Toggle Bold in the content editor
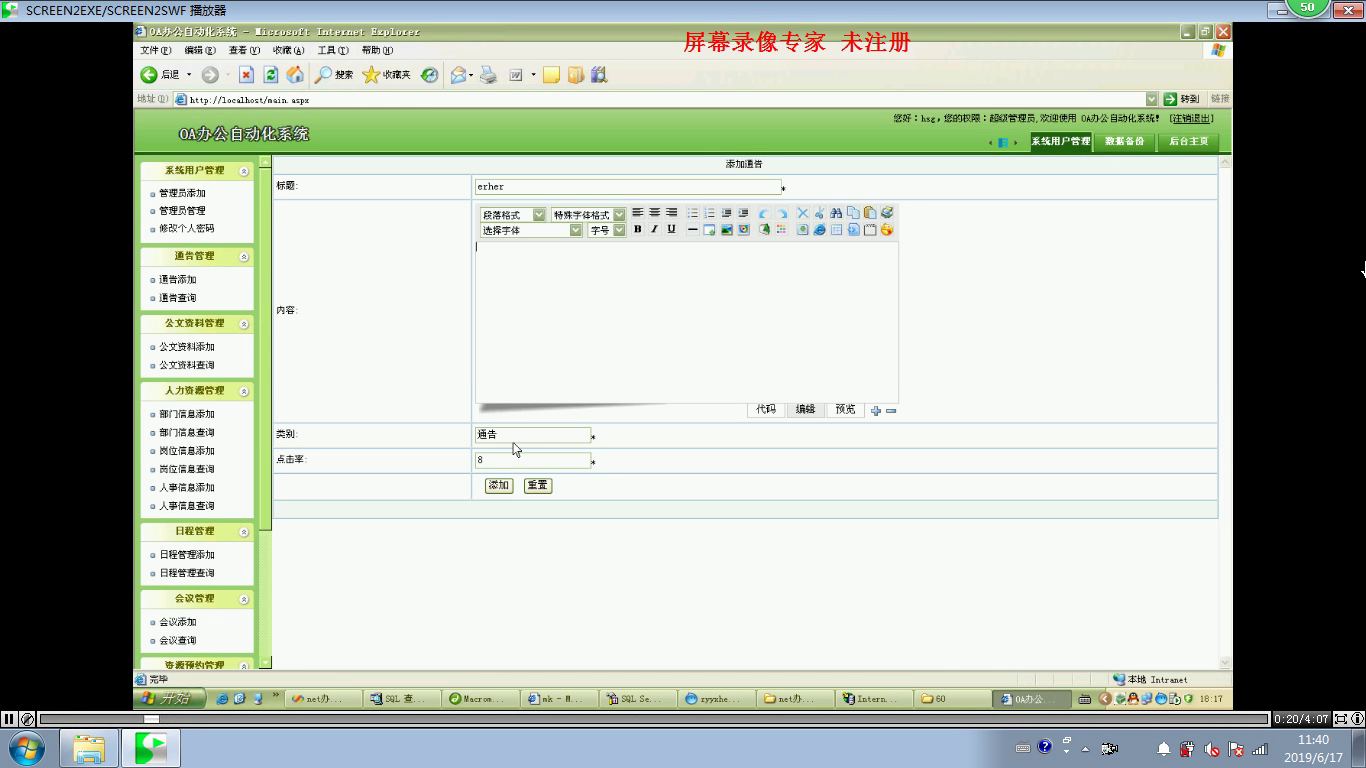1366x768 pixels. pyautogui.click(x=637, y=230)
